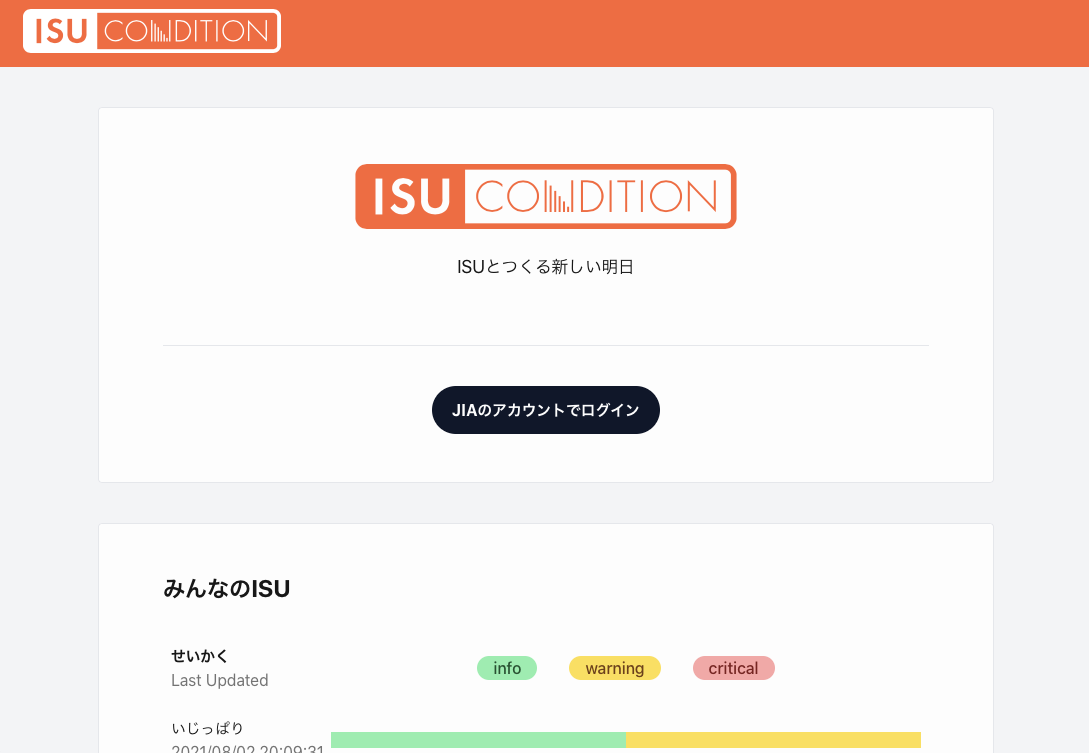Click the tagline ISUとつくる新しい明日
The width and height of the screenshot is (1089, 753).
546,267
